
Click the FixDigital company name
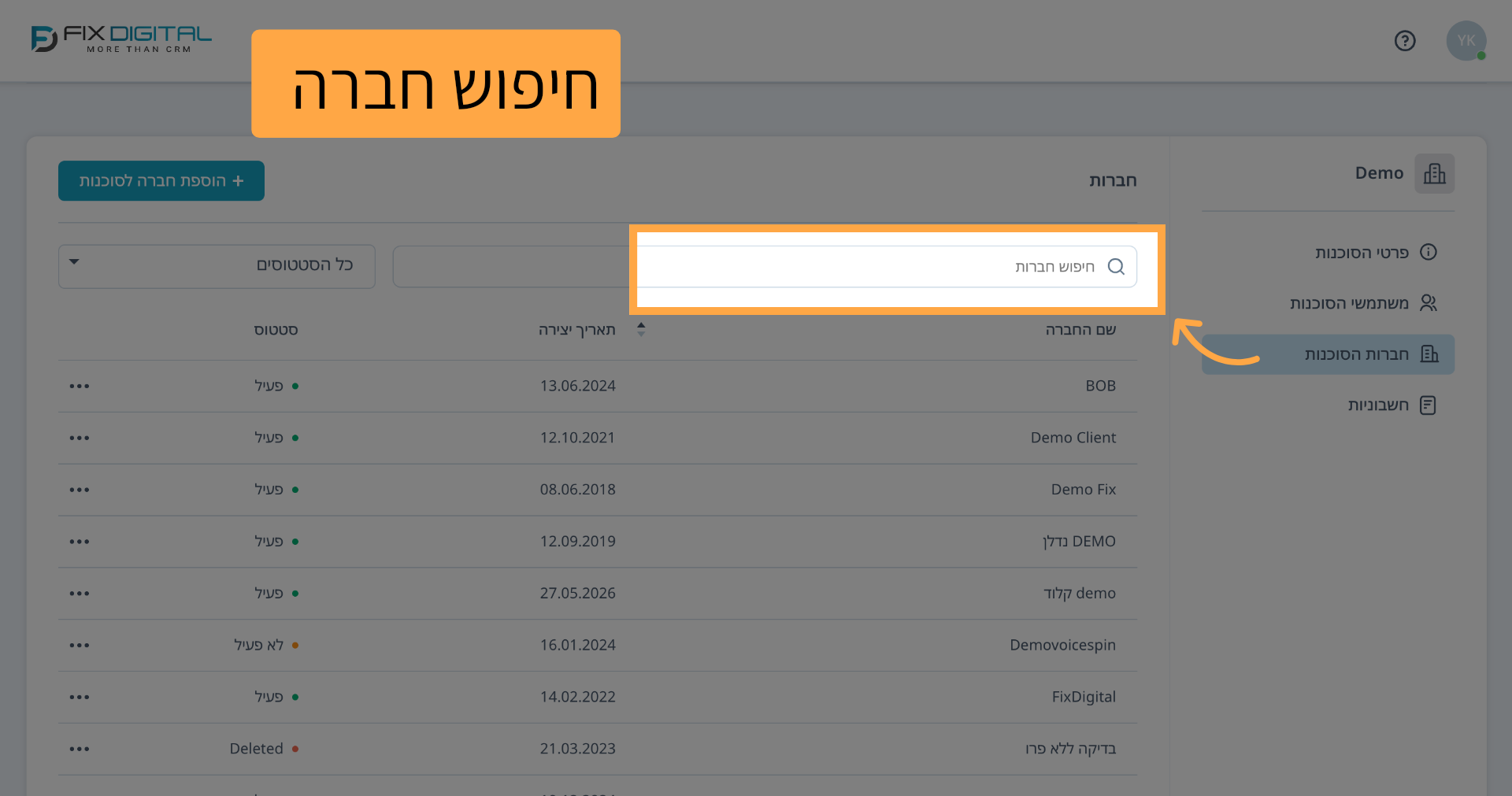click(x=1084, y=697)
